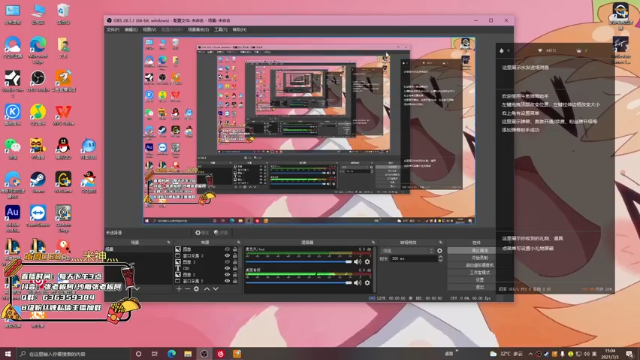The image size is (640, 360).
Task: Toggle visibility of the 图像 3 source
Action: click(227, 262)
